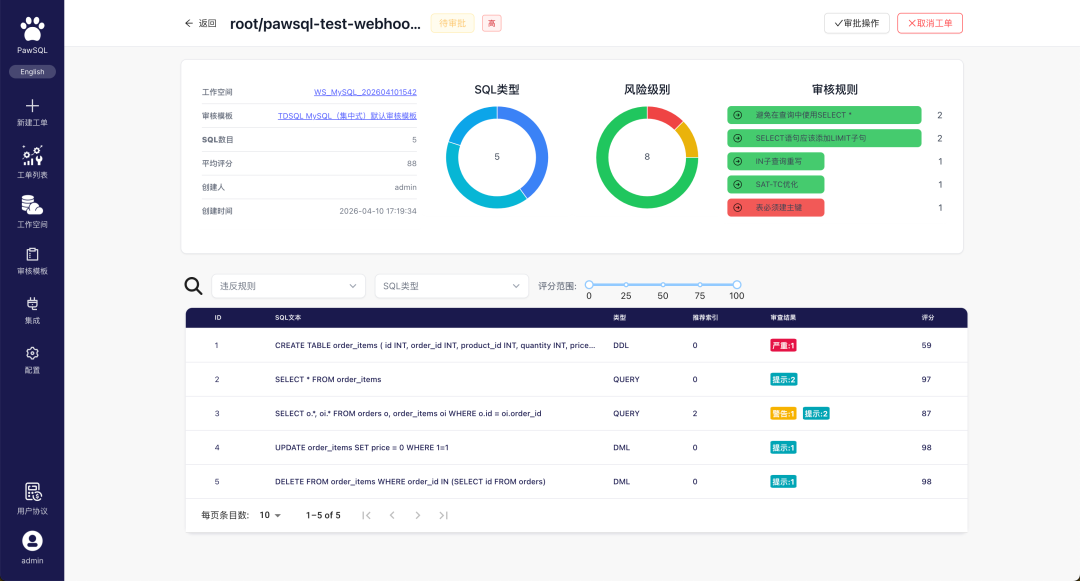Click the magnifier search icon
1080x581 pixels.
pos(194,286)
